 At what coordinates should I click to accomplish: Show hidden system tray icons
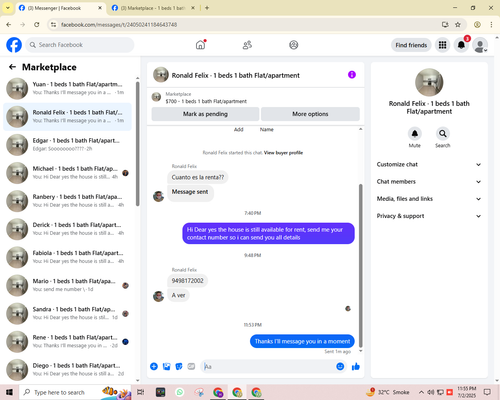point(422,392)
